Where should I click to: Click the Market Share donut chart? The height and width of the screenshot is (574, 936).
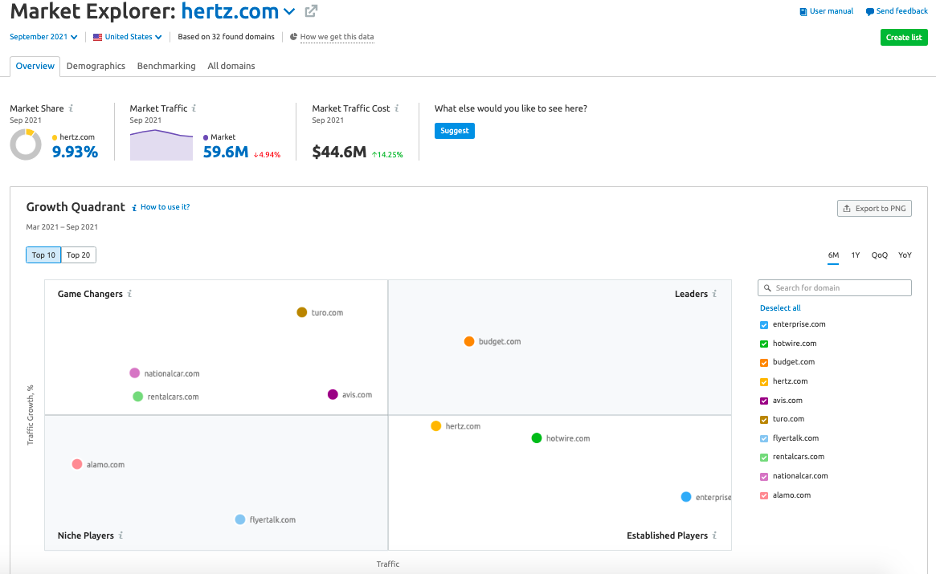click(26, 145)
